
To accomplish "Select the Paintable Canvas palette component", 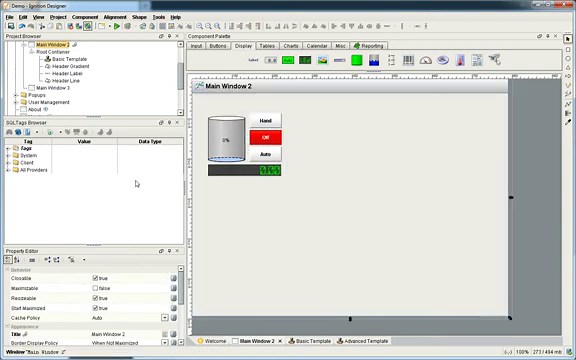I will tap(494, 59).
